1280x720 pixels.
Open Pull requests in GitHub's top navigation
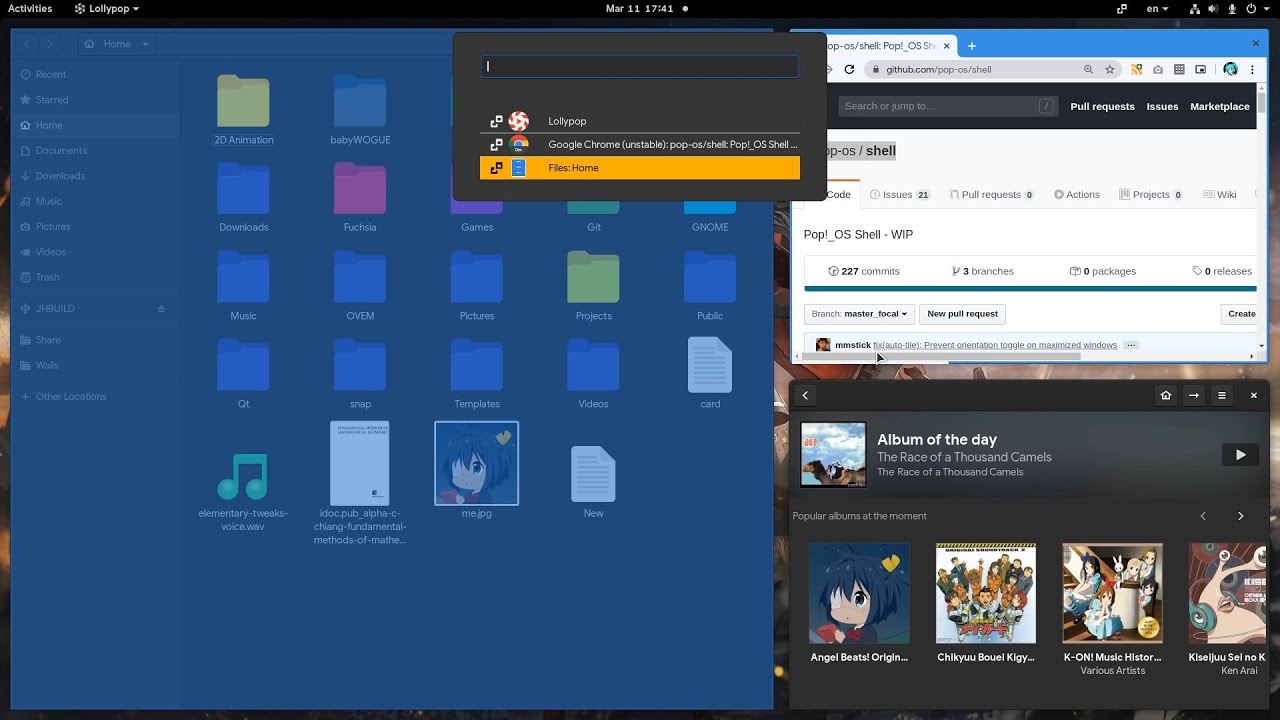(x=1102, y=106)
